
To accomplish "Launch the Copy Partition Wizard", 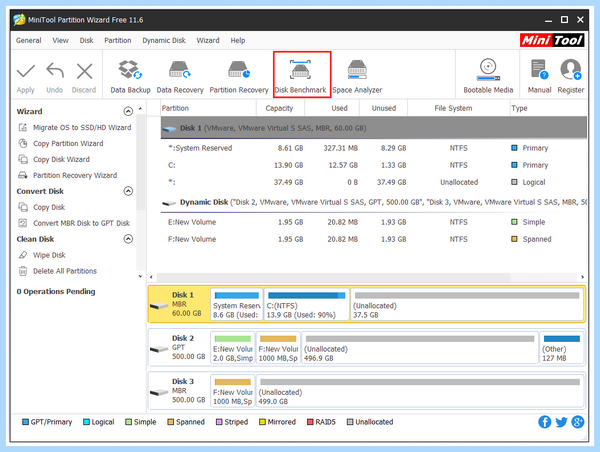I will click(61, 144).
